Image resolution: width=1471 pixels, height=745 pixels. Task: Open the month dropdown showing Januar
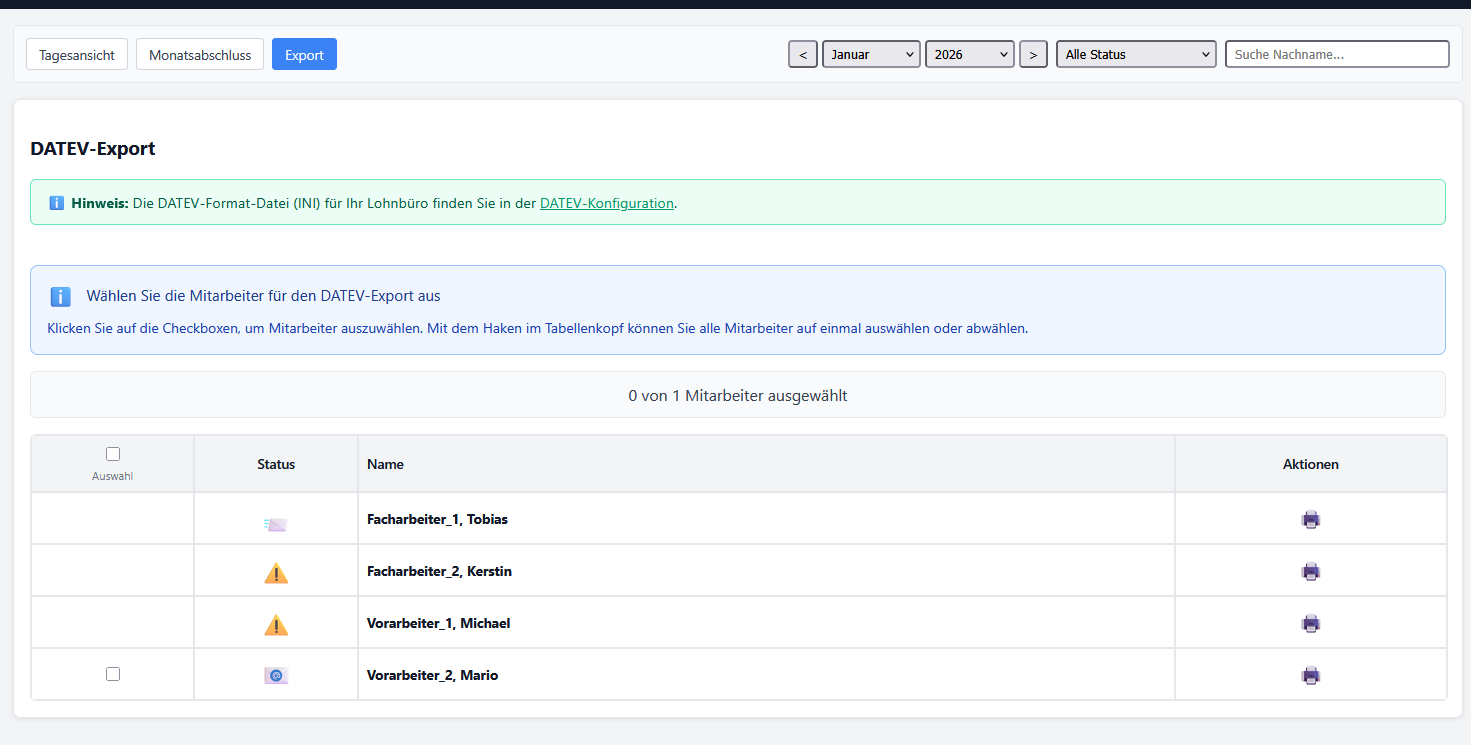[x=871, y=54]
